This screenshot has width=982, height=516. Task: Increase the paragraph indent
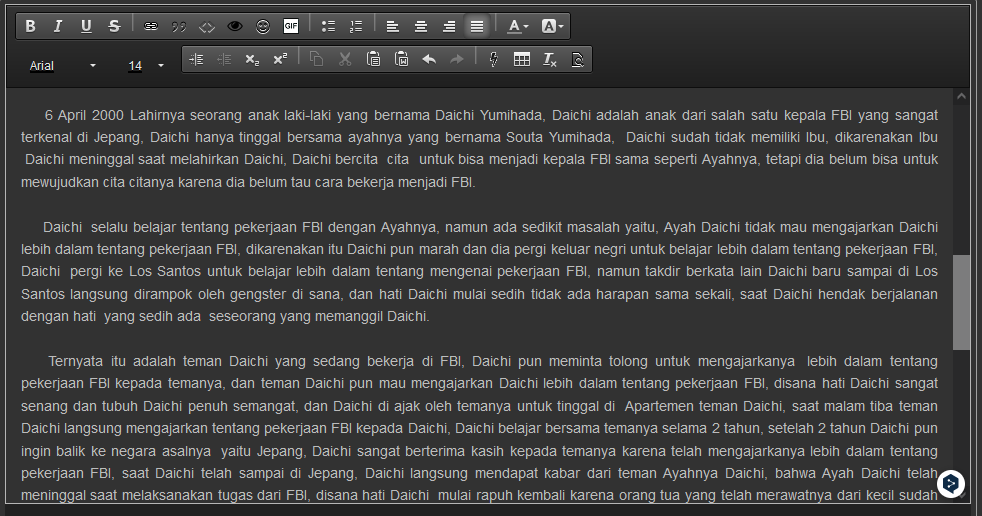click(x=196, y=59)
